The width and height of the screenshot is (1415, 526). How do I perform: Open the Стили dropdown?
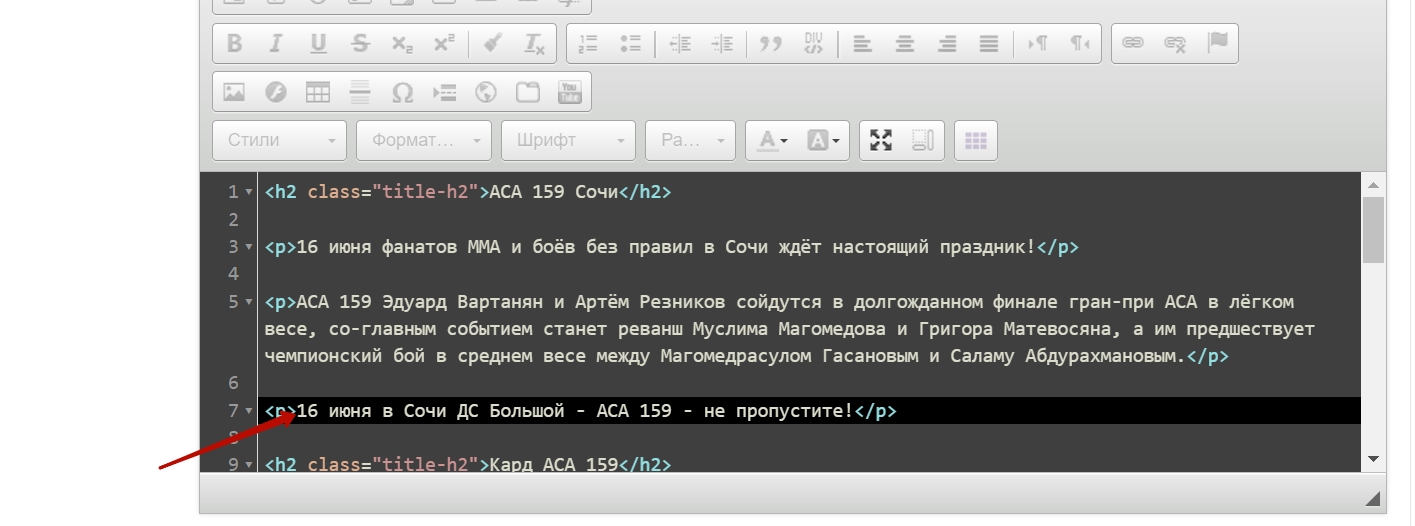point(279,141)
